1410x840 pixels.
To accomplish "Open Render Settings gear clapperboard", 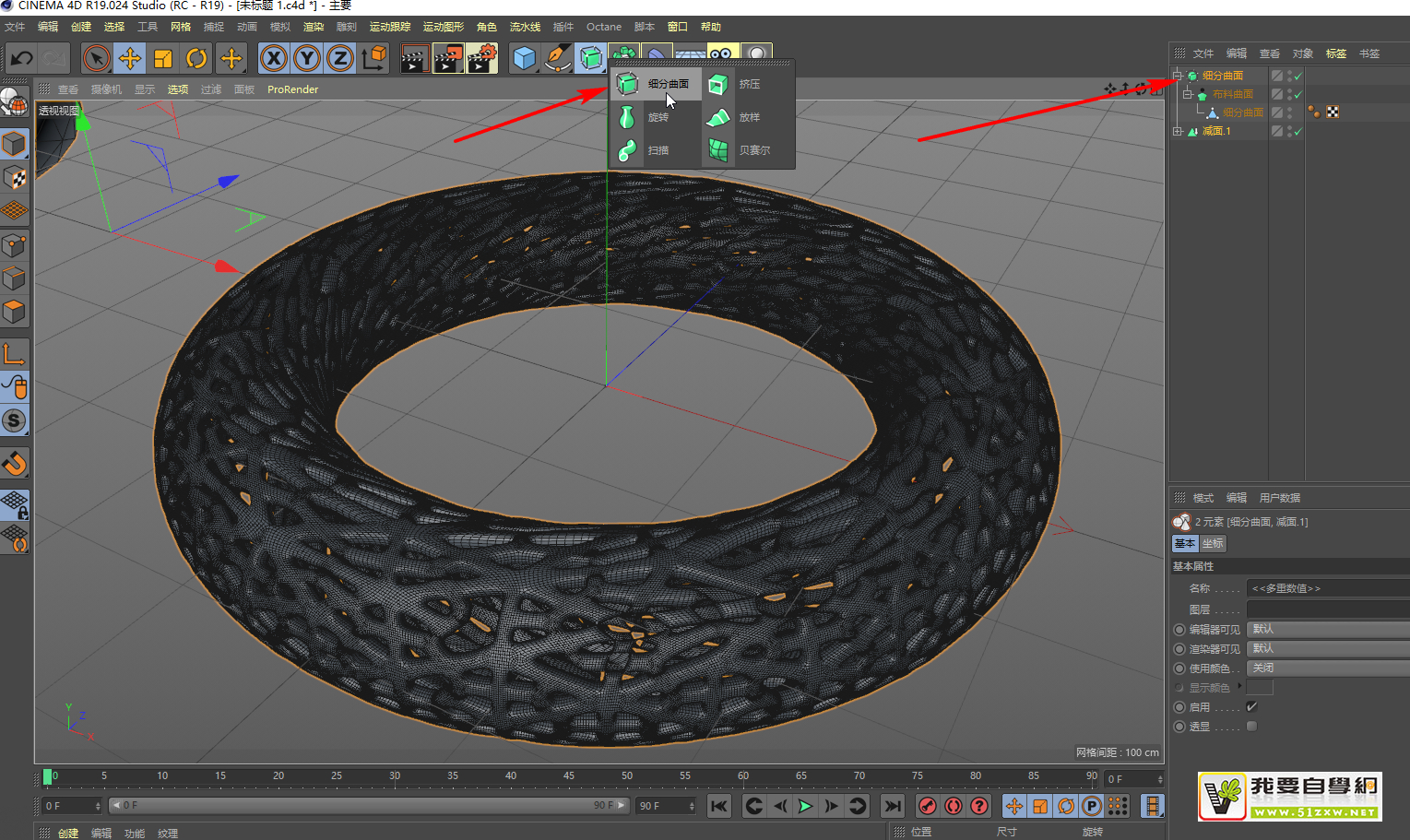I will click(x=481, y=59).
